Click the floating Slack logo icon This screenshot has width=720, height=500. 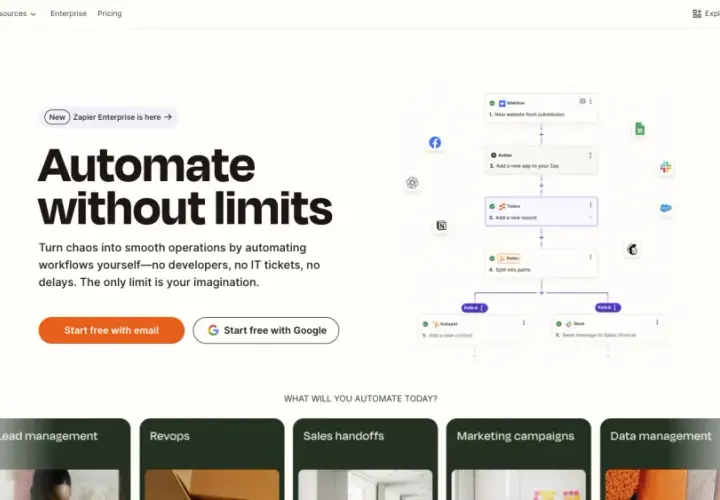(665, 167)
